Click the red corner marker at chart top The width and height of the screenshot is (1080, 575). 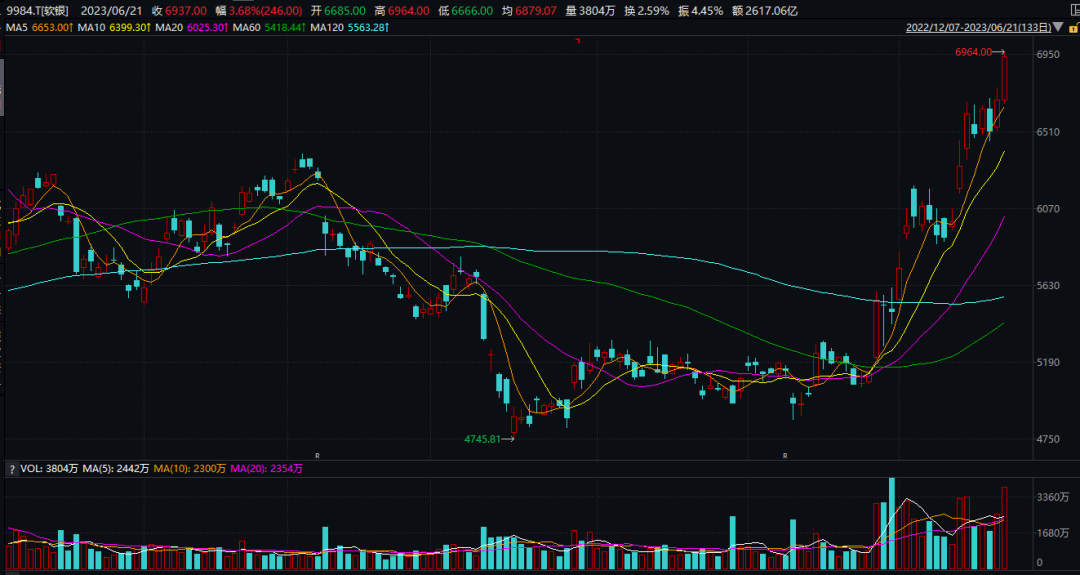pos(578,41)
